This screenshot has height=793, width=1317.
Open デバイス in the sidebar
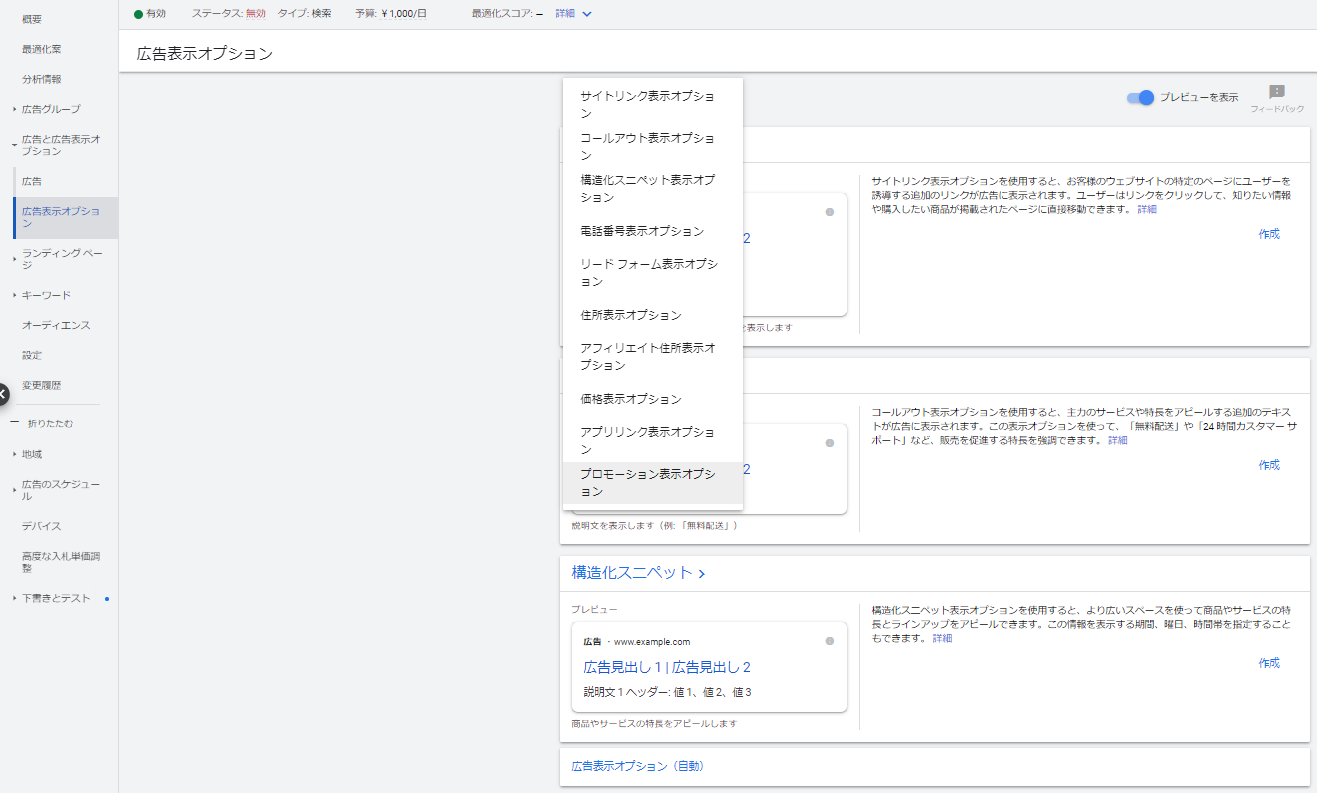point(42,526)
